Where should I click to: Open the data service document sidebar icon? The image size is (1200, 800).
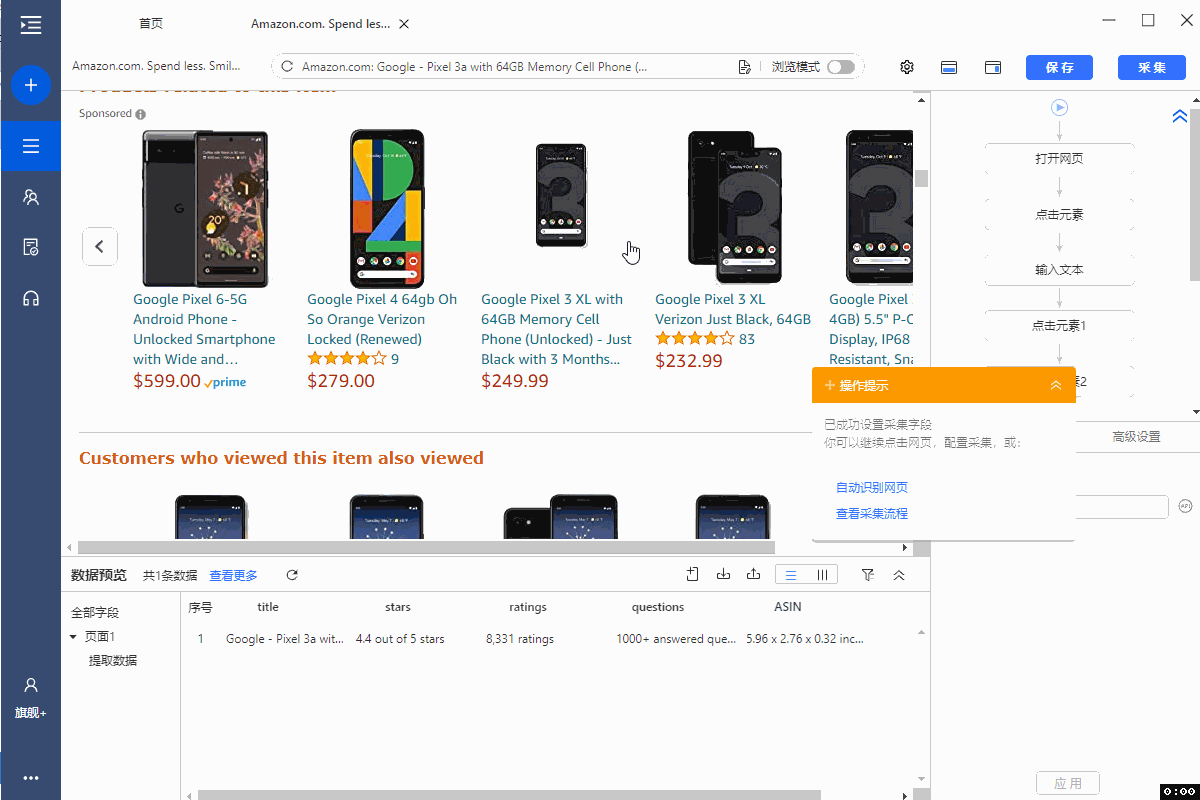[x=31, y=247]
